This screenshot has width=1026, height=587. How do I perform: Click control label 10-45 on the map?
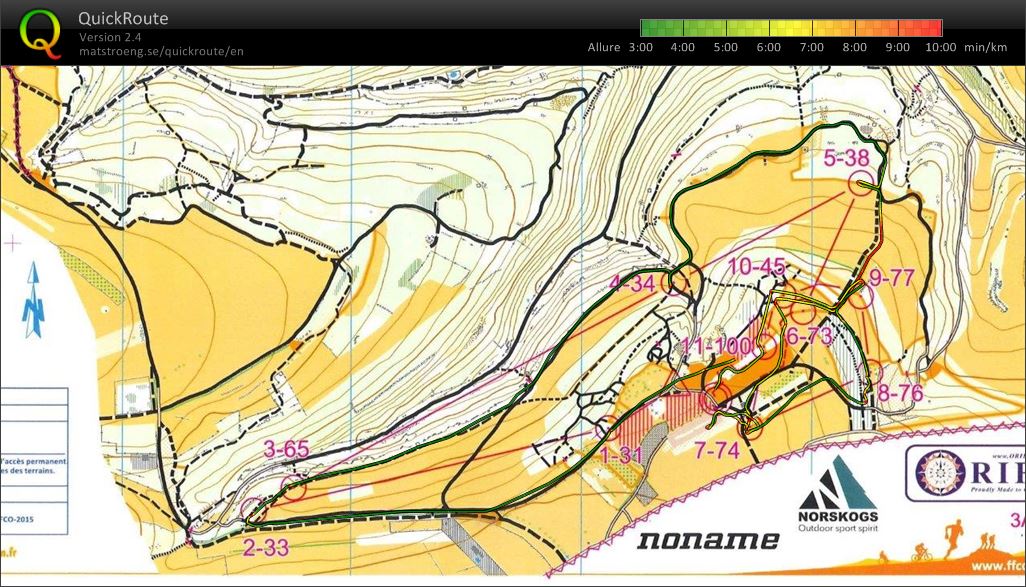[x=756, y=266]
